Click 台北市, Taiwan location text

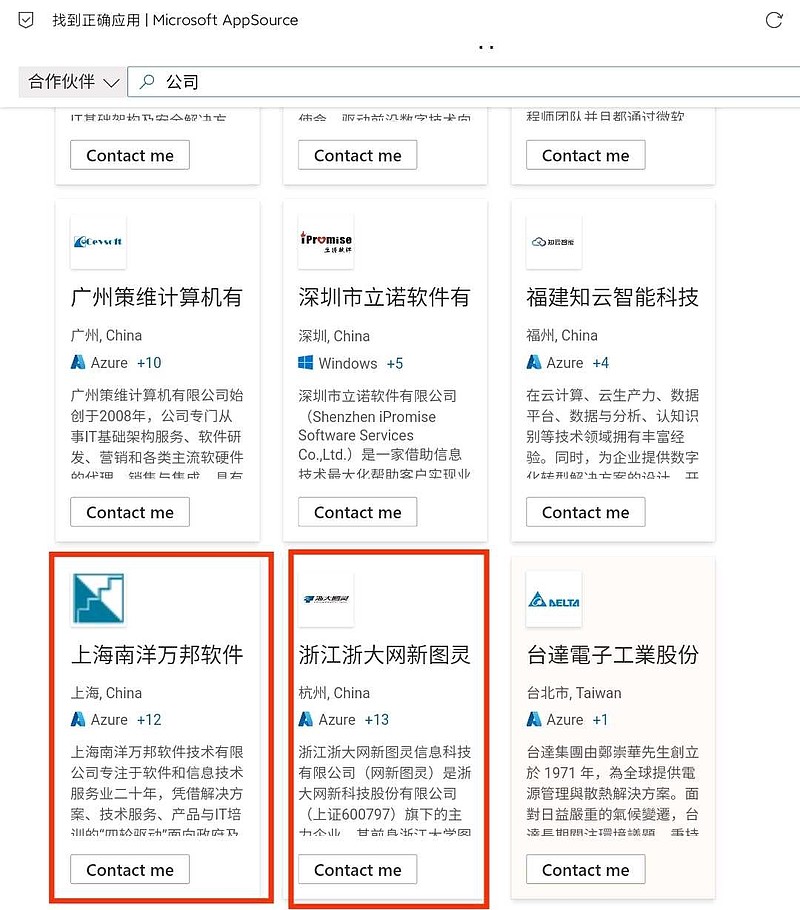click(574, 693)
